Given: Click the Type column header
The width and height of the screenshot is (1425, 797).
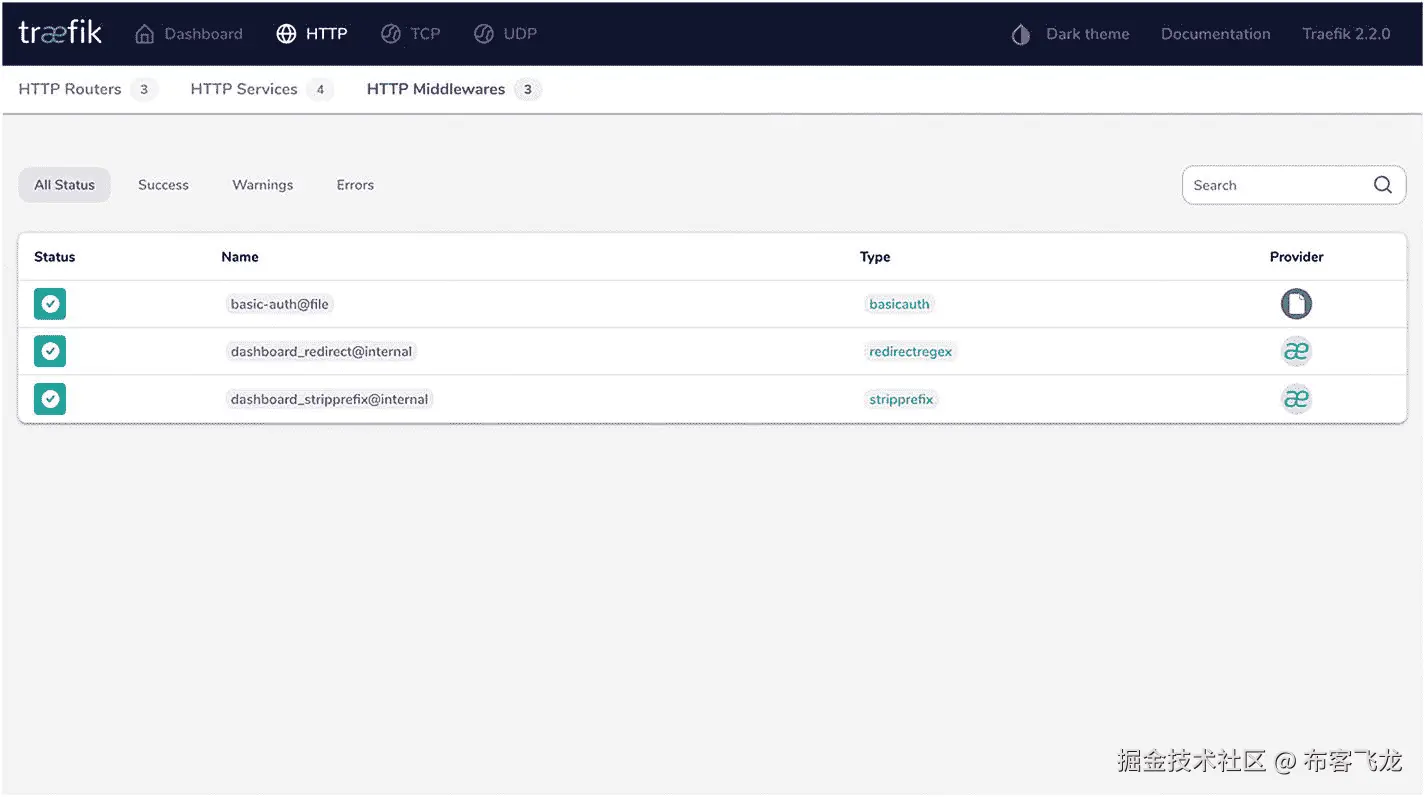Looking at the screenshot, I should (x=875, y=257).
